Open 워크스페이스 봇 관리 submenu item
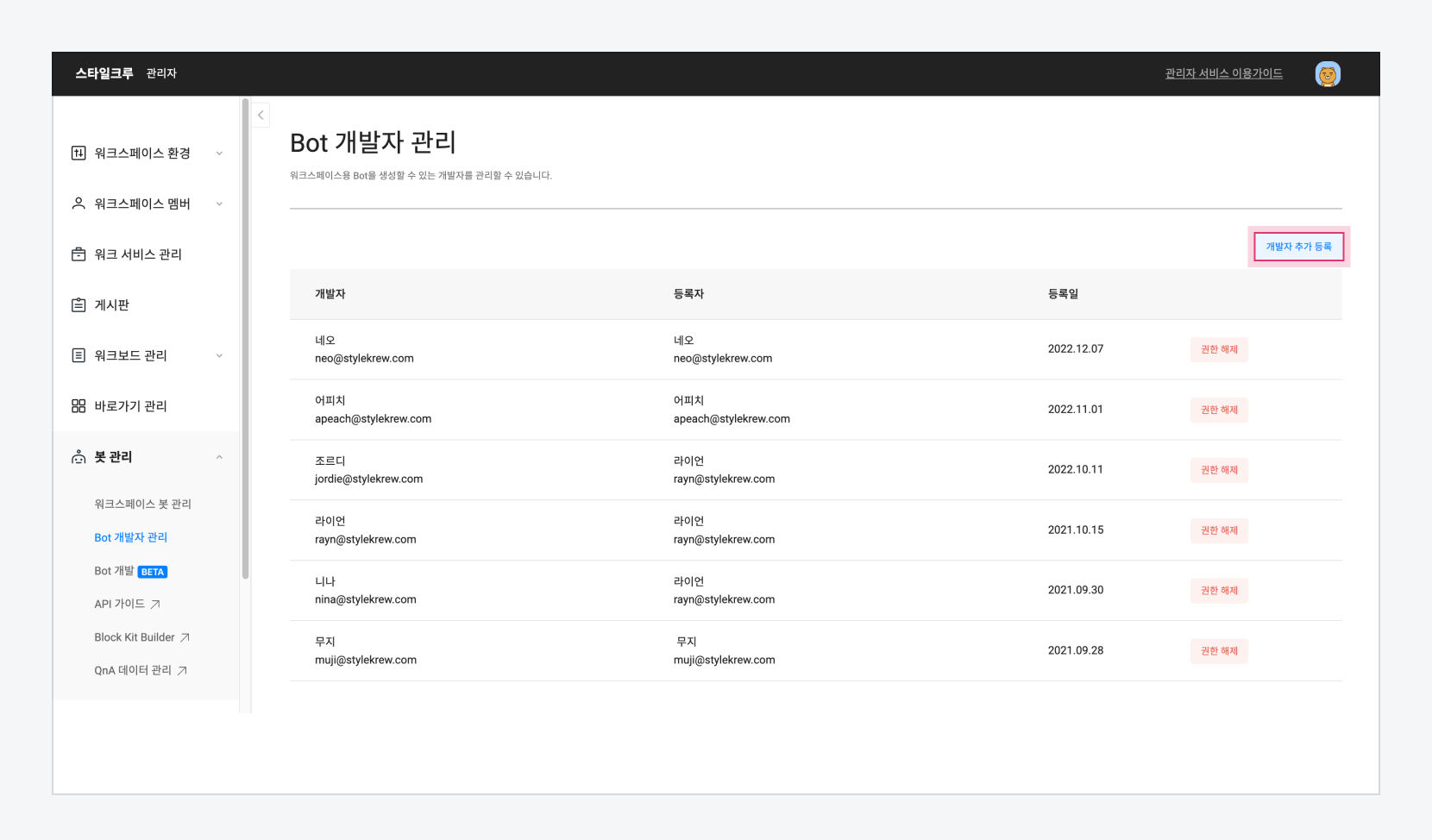This screenshot has width=1432, height=840. click(x=142, y=504)
